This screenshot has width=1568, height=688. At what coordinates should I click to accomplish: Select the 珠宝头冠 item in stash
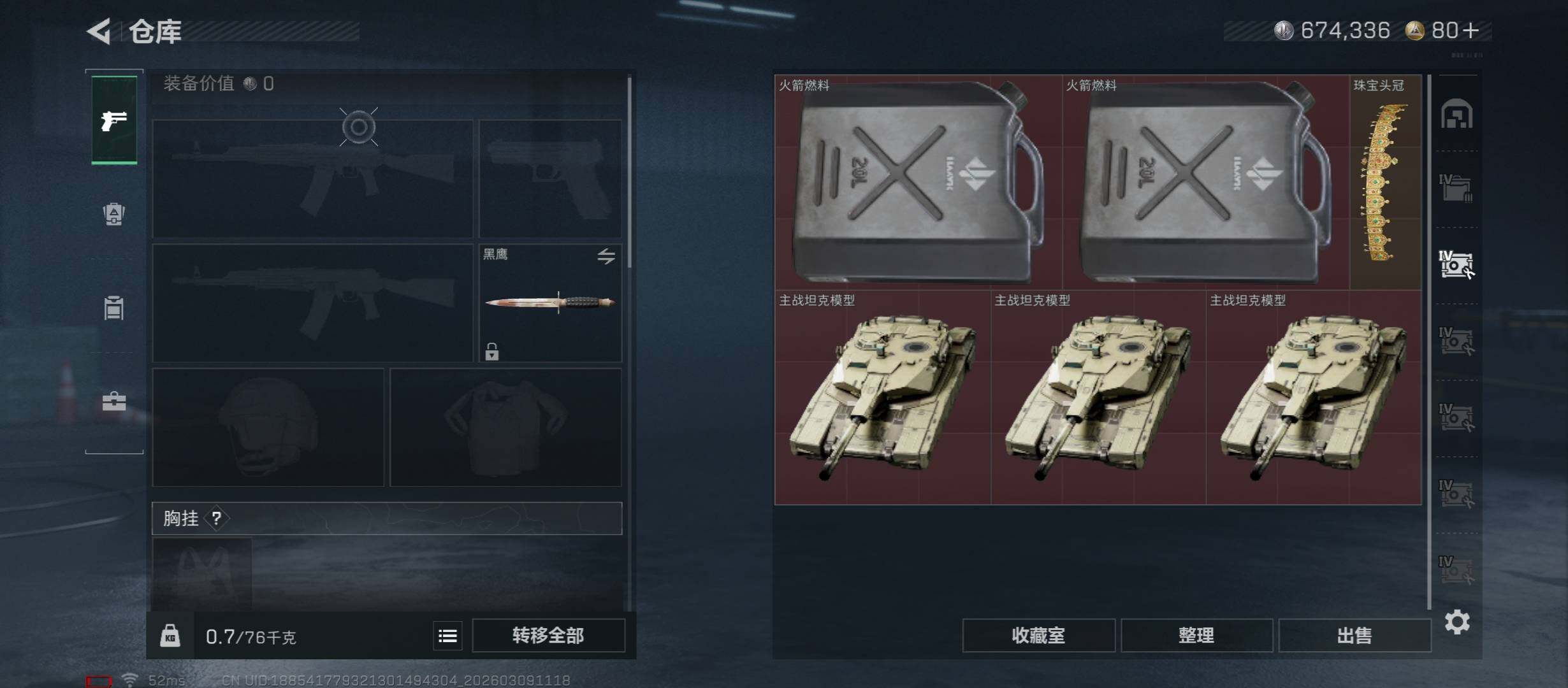[1385, 182]
